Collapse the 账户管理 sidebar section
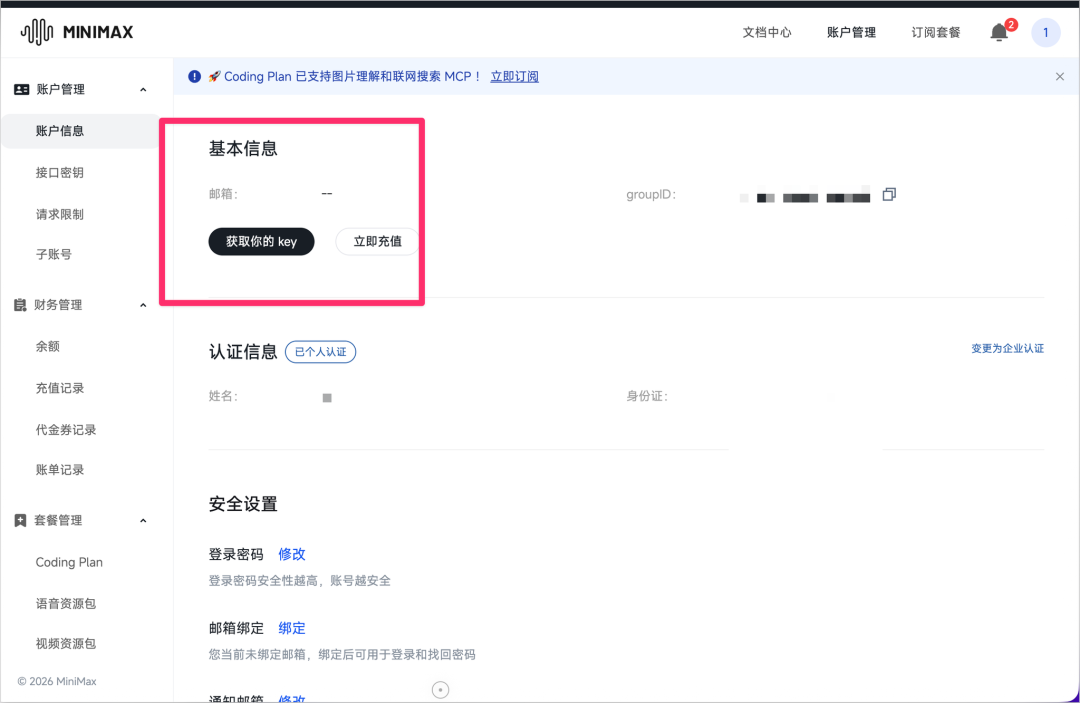This screenshot has width=1080, height=703. (x=142, y=88)
